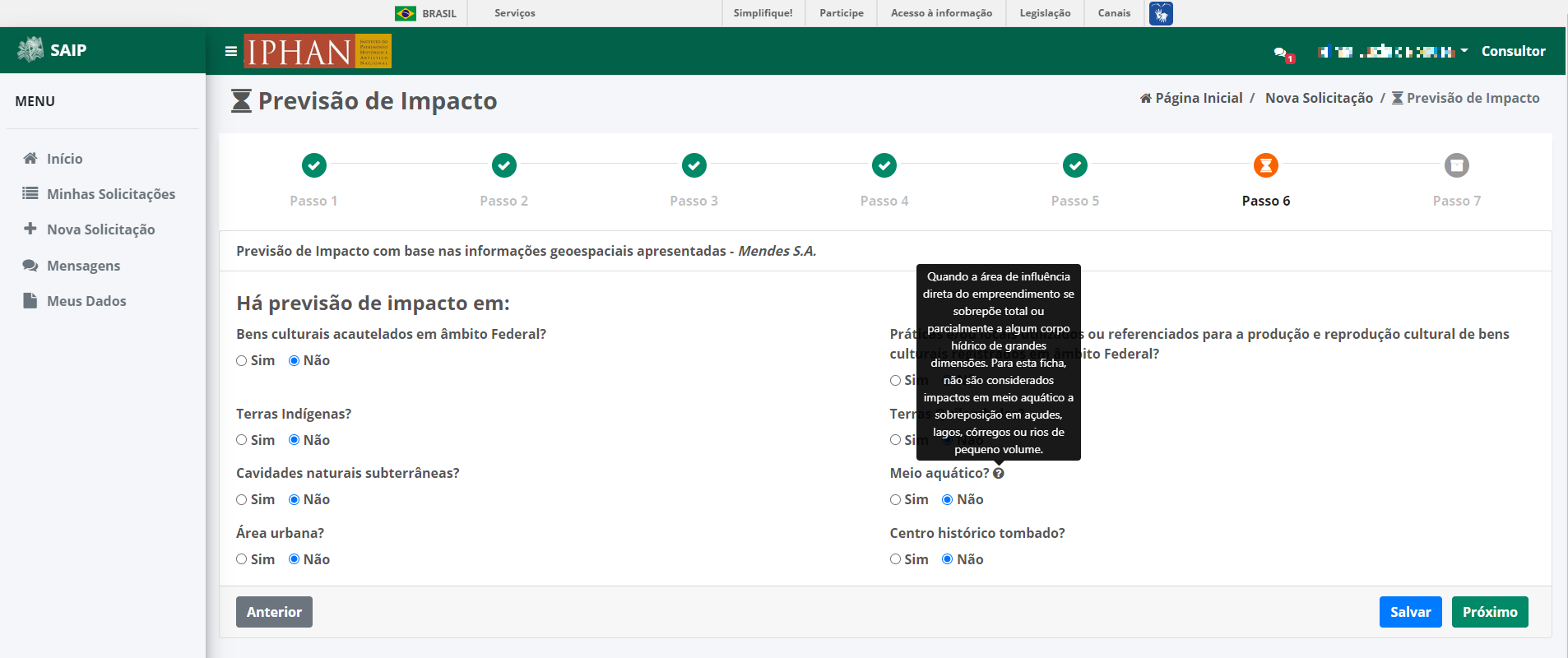
Task: Click the home icon in breadcrumb
Action: pos(1146,98)
